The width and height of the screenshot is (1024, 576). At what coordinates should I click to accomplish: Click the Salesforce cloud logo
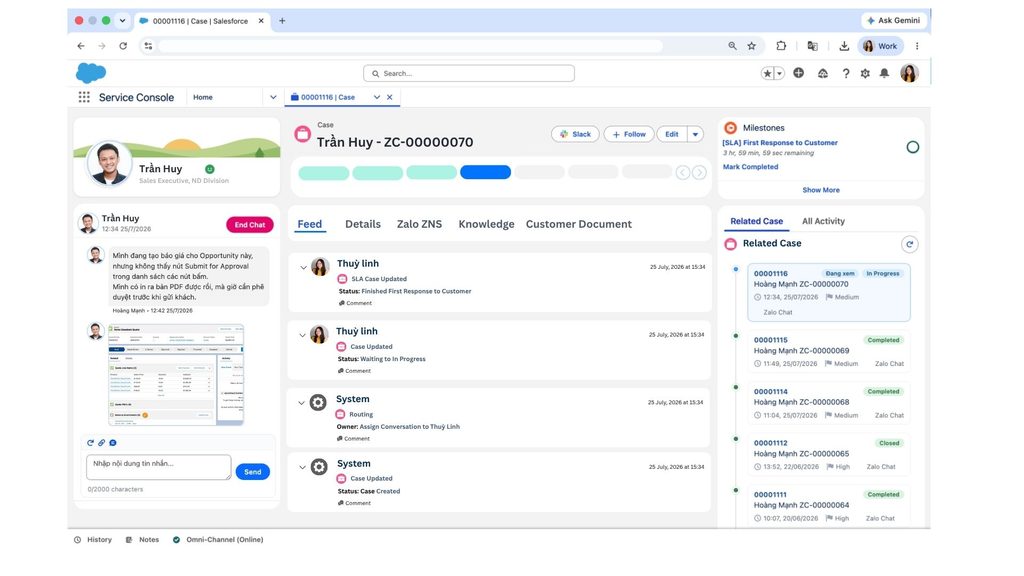[x=91, y=72]
